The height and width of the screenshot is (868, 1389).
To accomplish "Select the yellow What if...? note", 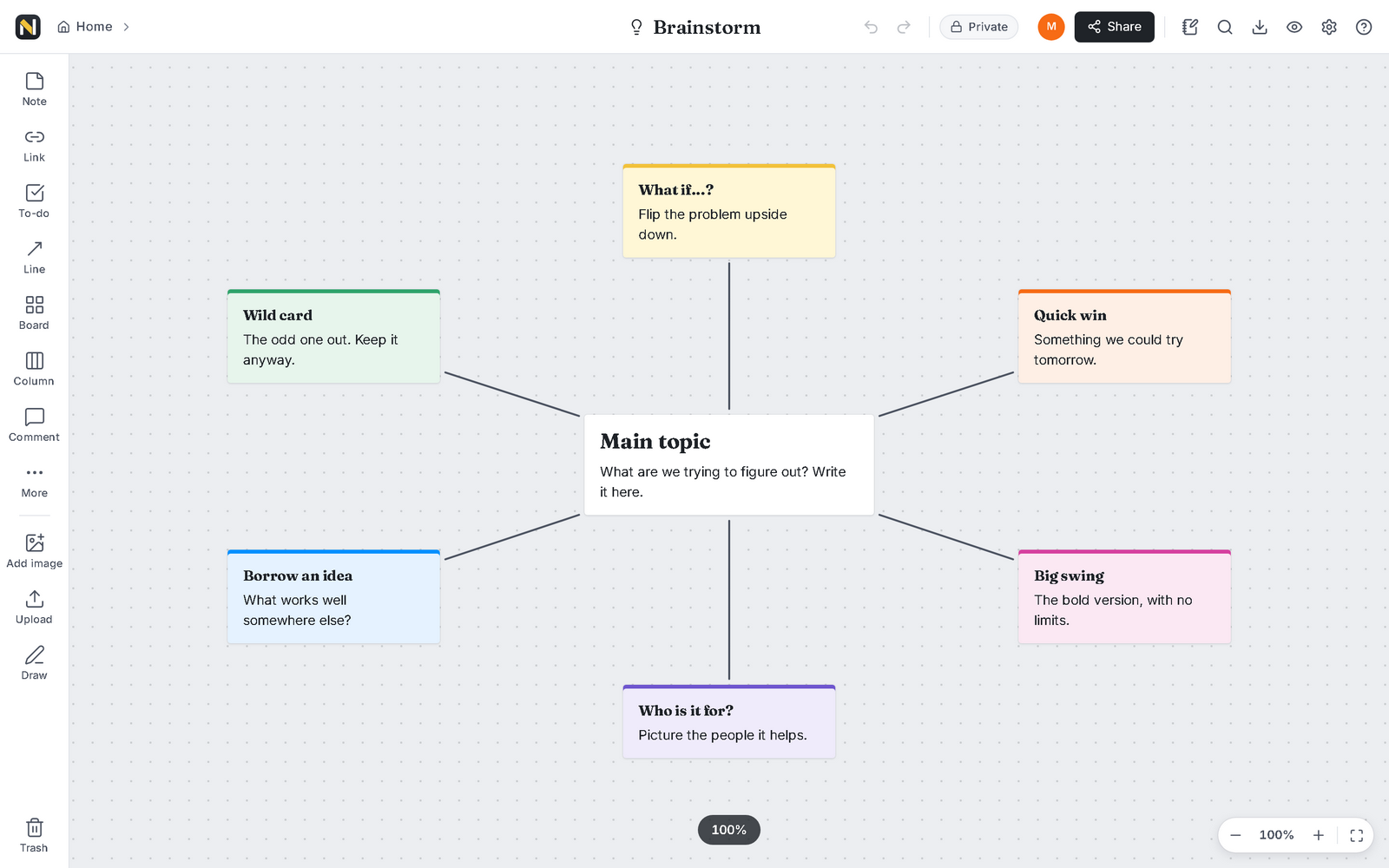I will pyautogui.click(x=729, y=211).
